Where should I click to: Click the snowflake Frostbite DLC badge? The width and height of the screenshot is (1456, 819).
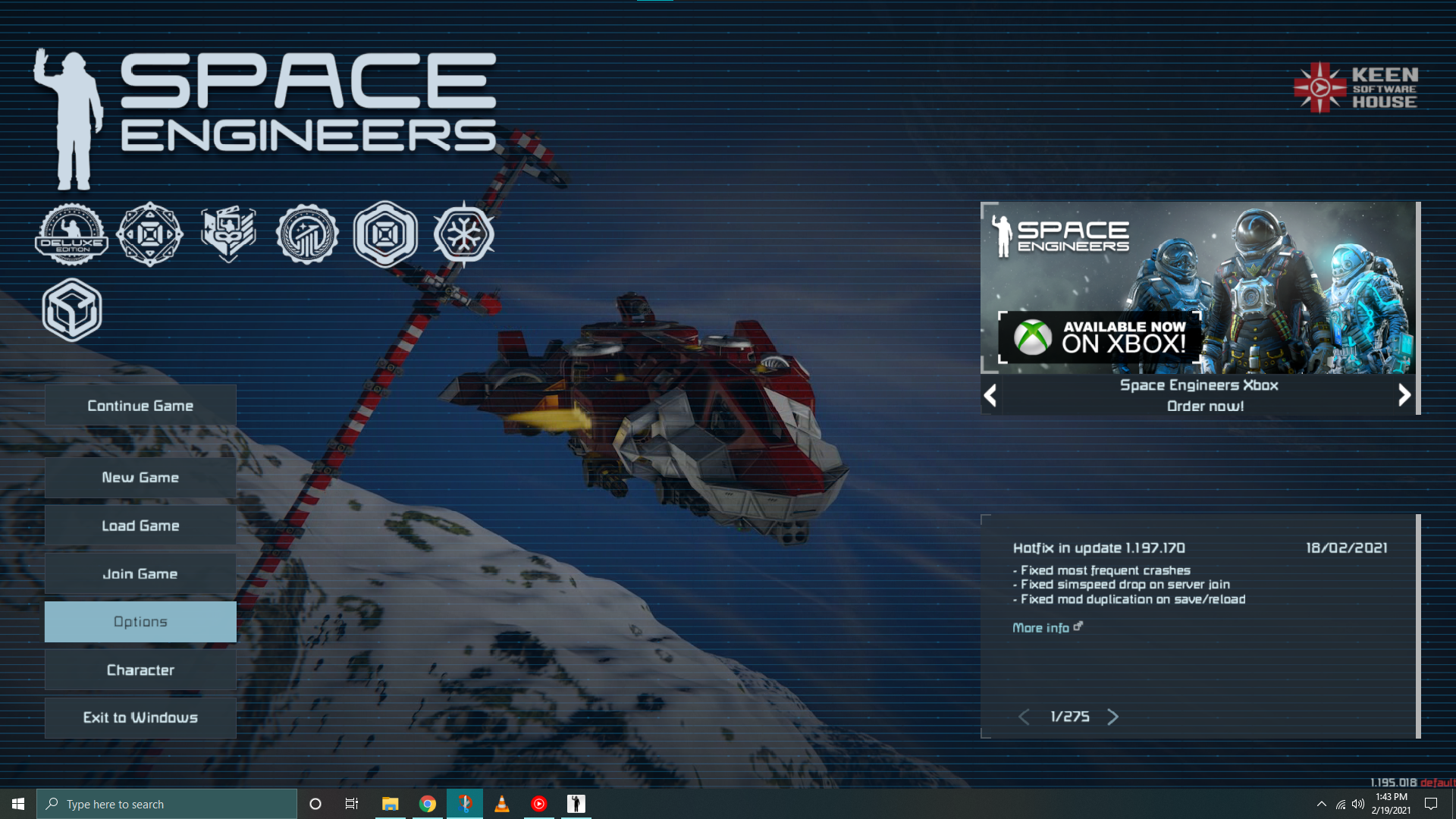(463, 234)
